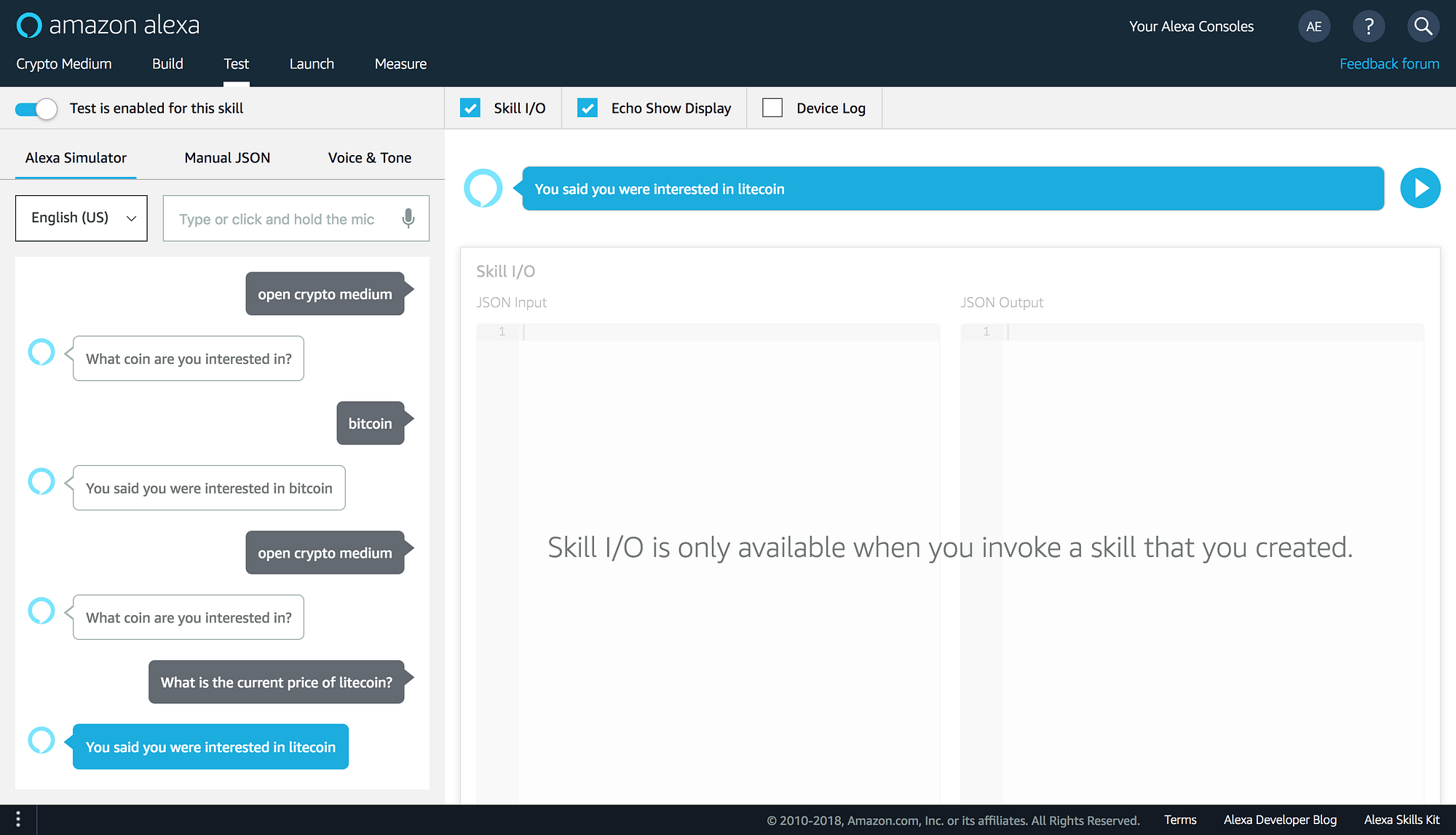Click the Alexa ring icon beside top response

[x=483, y=189]
